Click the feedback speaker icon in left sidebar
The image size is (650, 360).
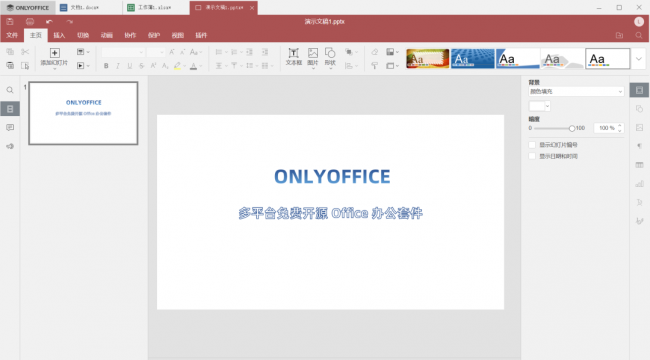tap(10, 146)
